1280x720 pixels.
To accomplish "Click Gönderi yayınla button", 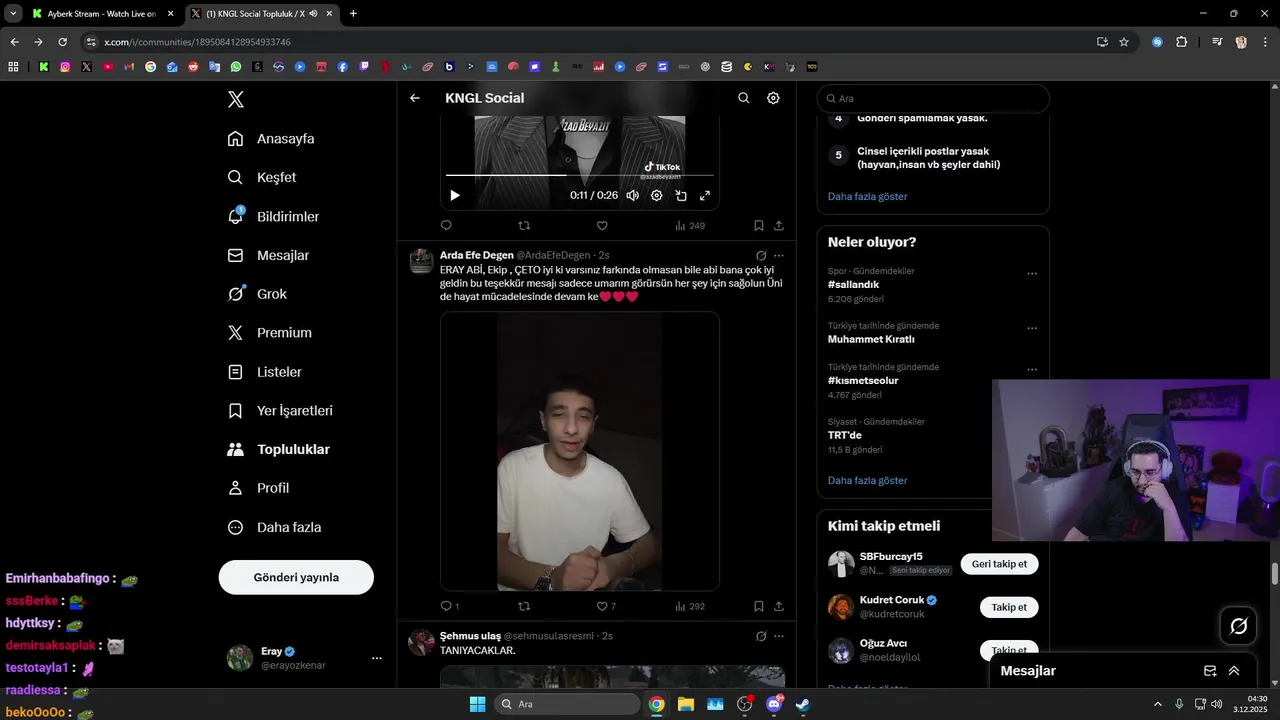I will pos(296,577).
